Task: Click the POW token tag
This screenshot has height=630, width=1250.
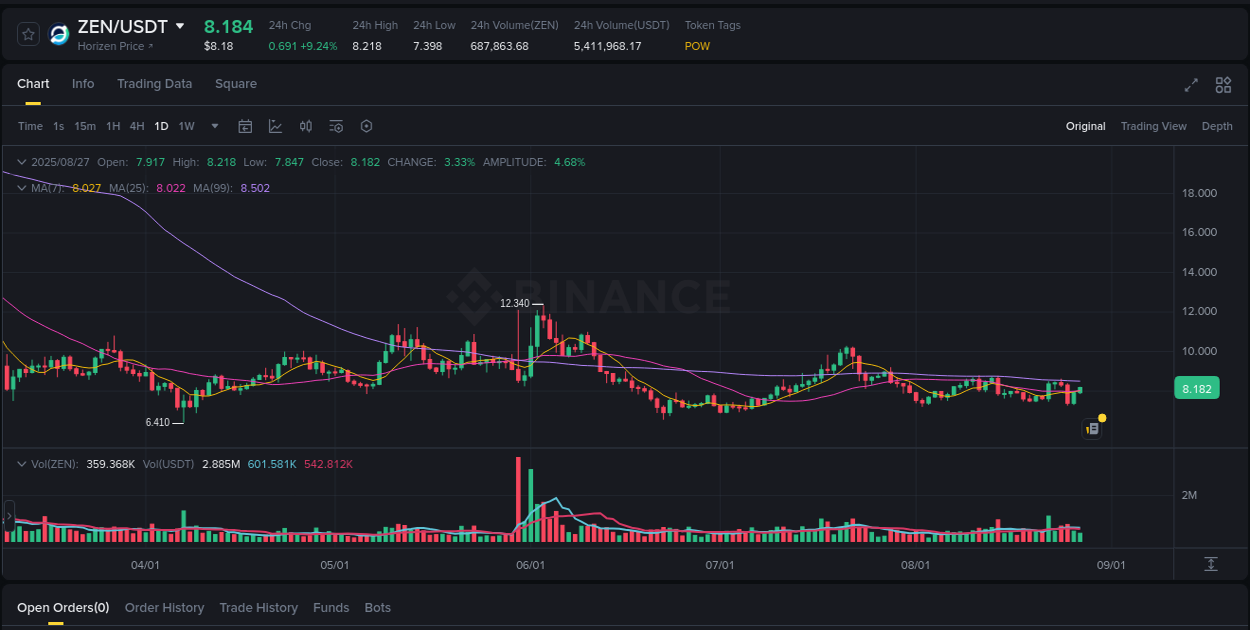Action: (697, 46)
